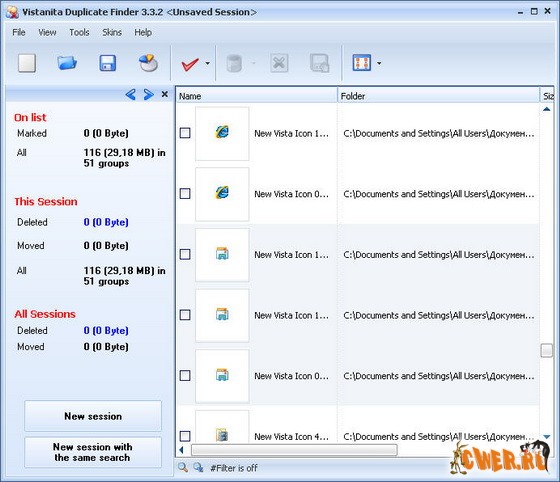Select thumbnail of New Vista Icon 4...
560x482 pixels.
(222, 427)
